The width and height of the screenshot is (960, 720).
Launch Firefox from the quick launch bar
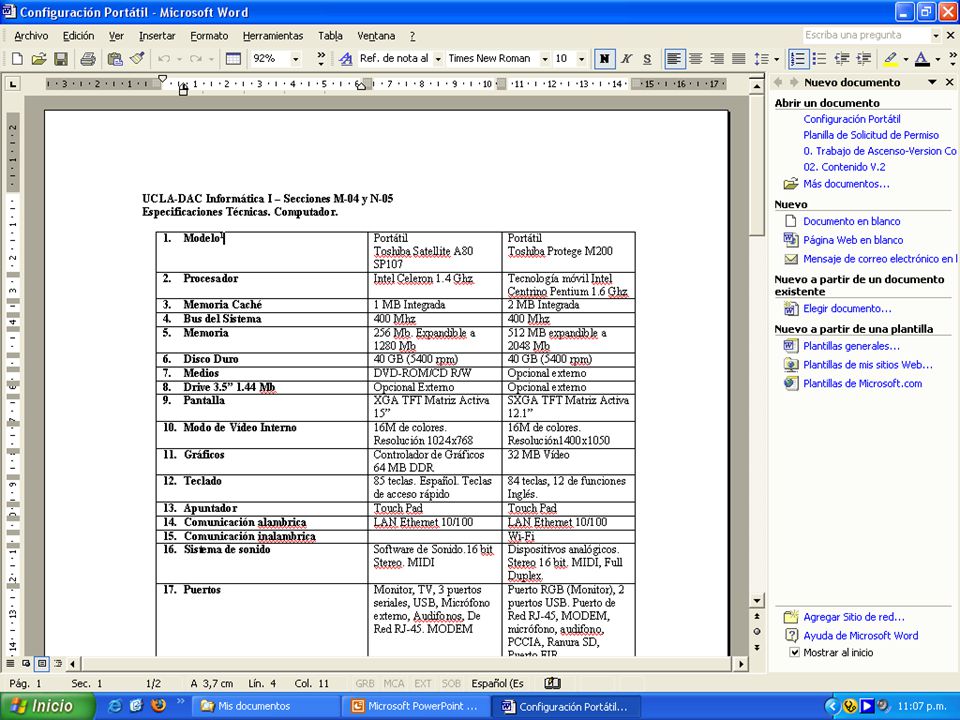click(158, 706)
